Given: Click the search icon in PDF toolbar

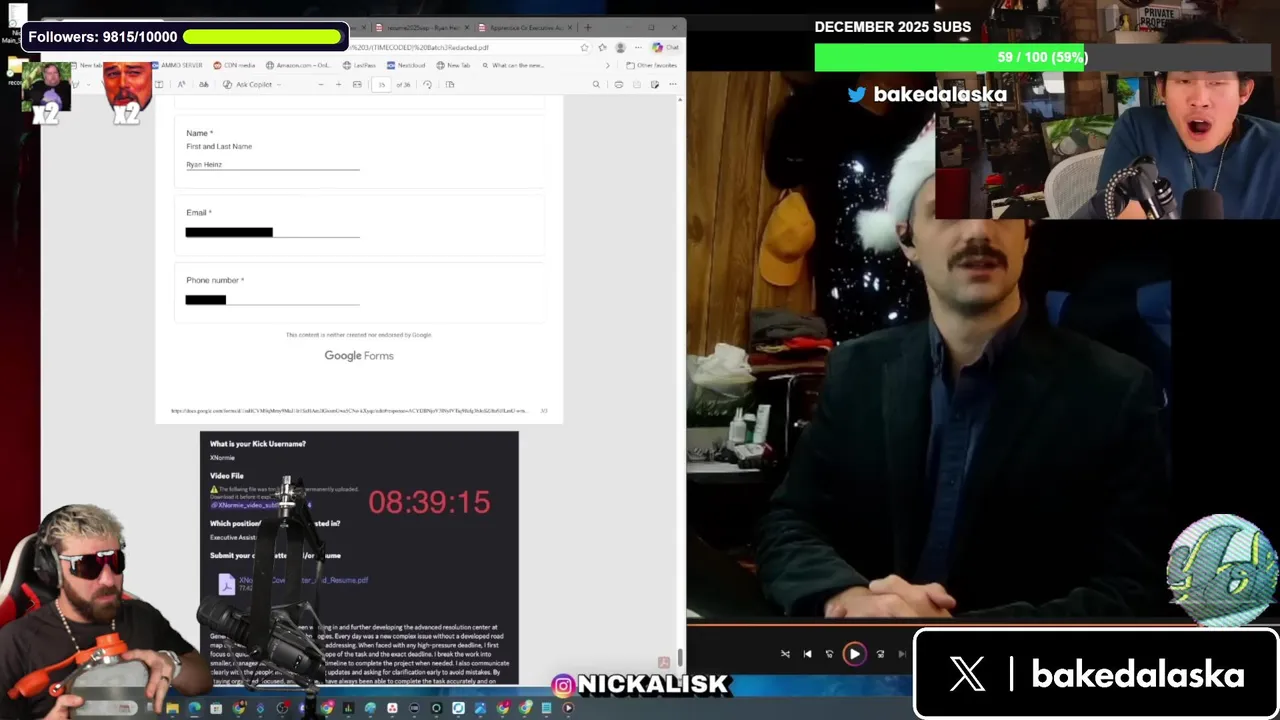Looking at the screenshot, I should [596, 85].
